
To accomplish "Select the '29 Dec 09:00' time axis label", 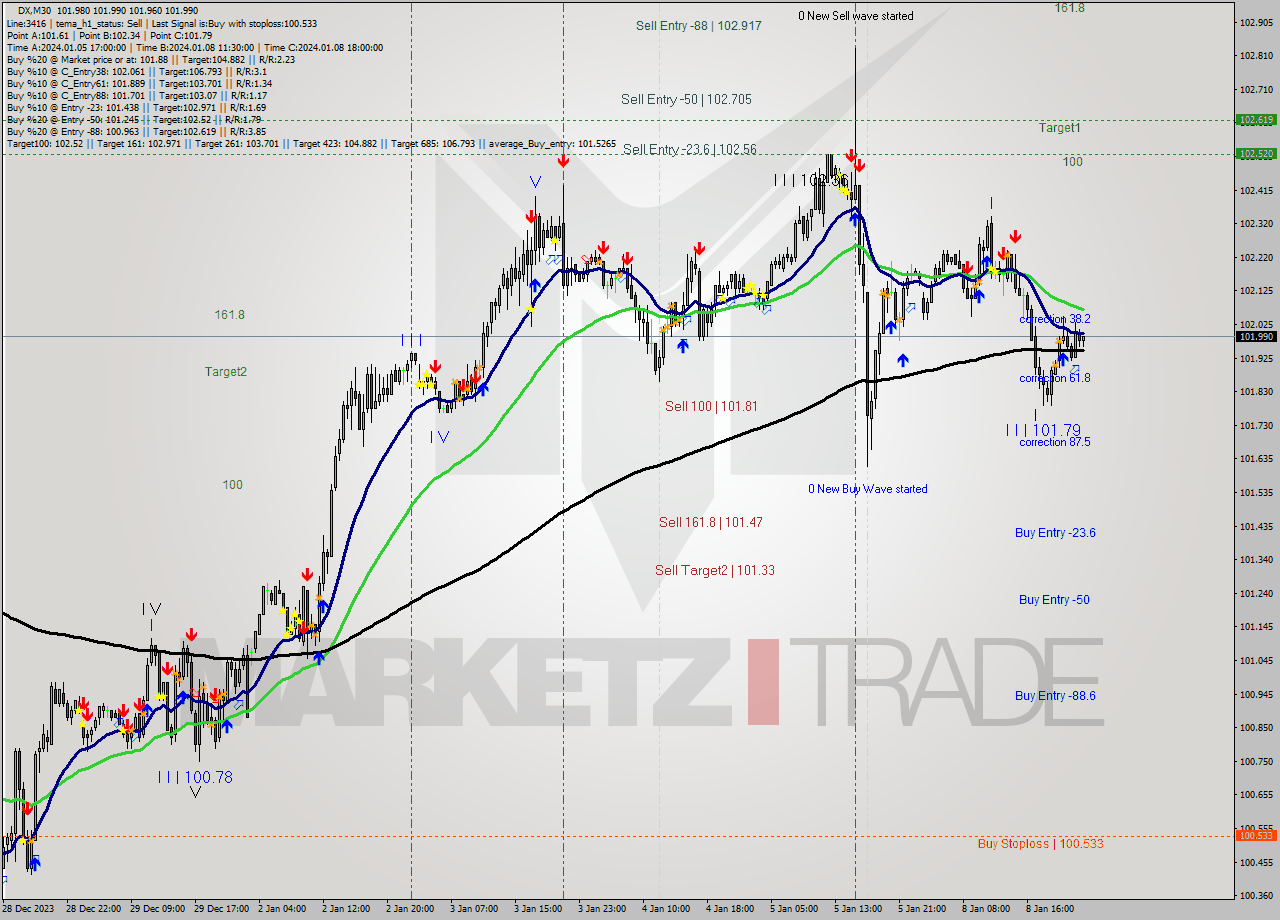I will click(x=159, y=909).
